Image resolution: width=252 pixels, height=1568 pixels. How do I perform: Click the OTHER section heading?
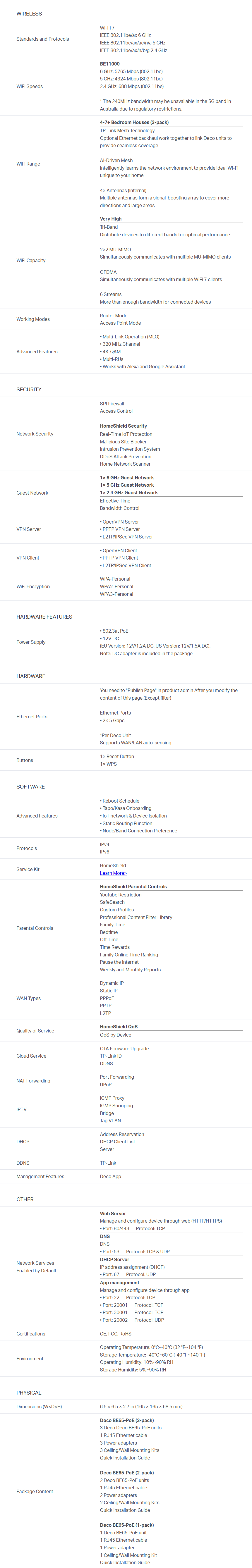click(25, 1199)
